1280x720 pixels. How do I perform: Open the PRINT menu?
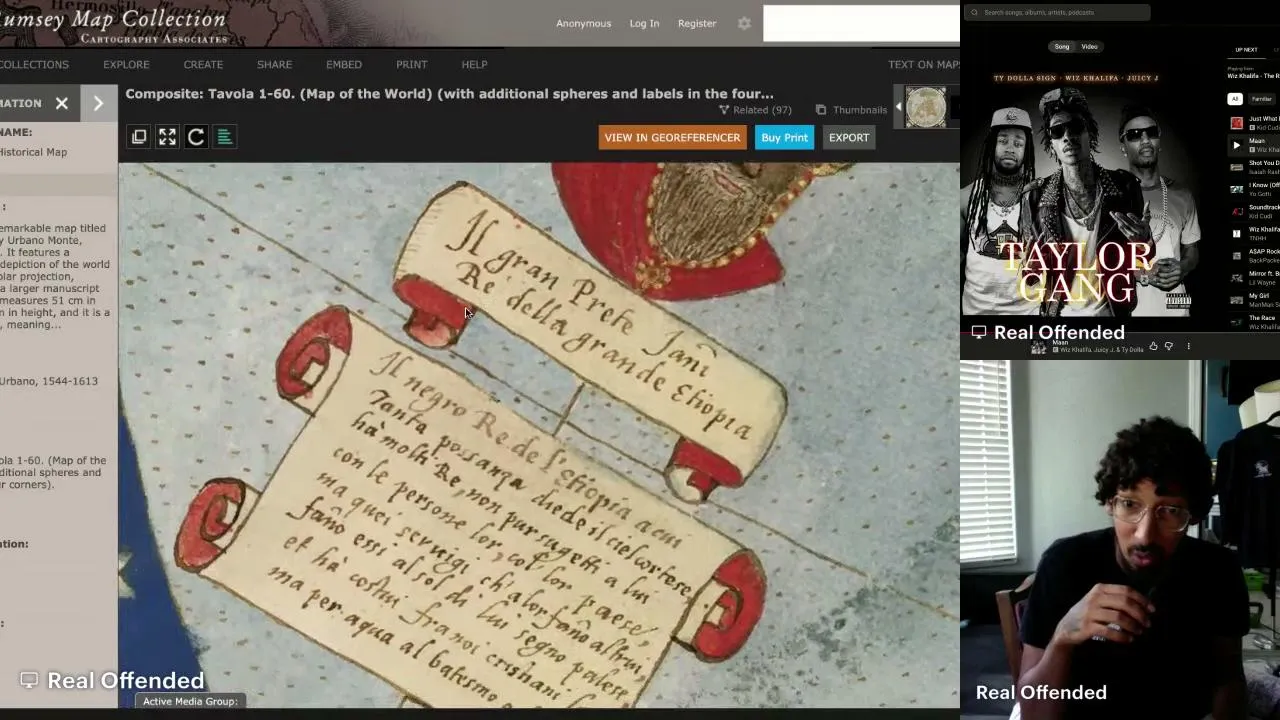pyautogui.click(x=411, y=65)
